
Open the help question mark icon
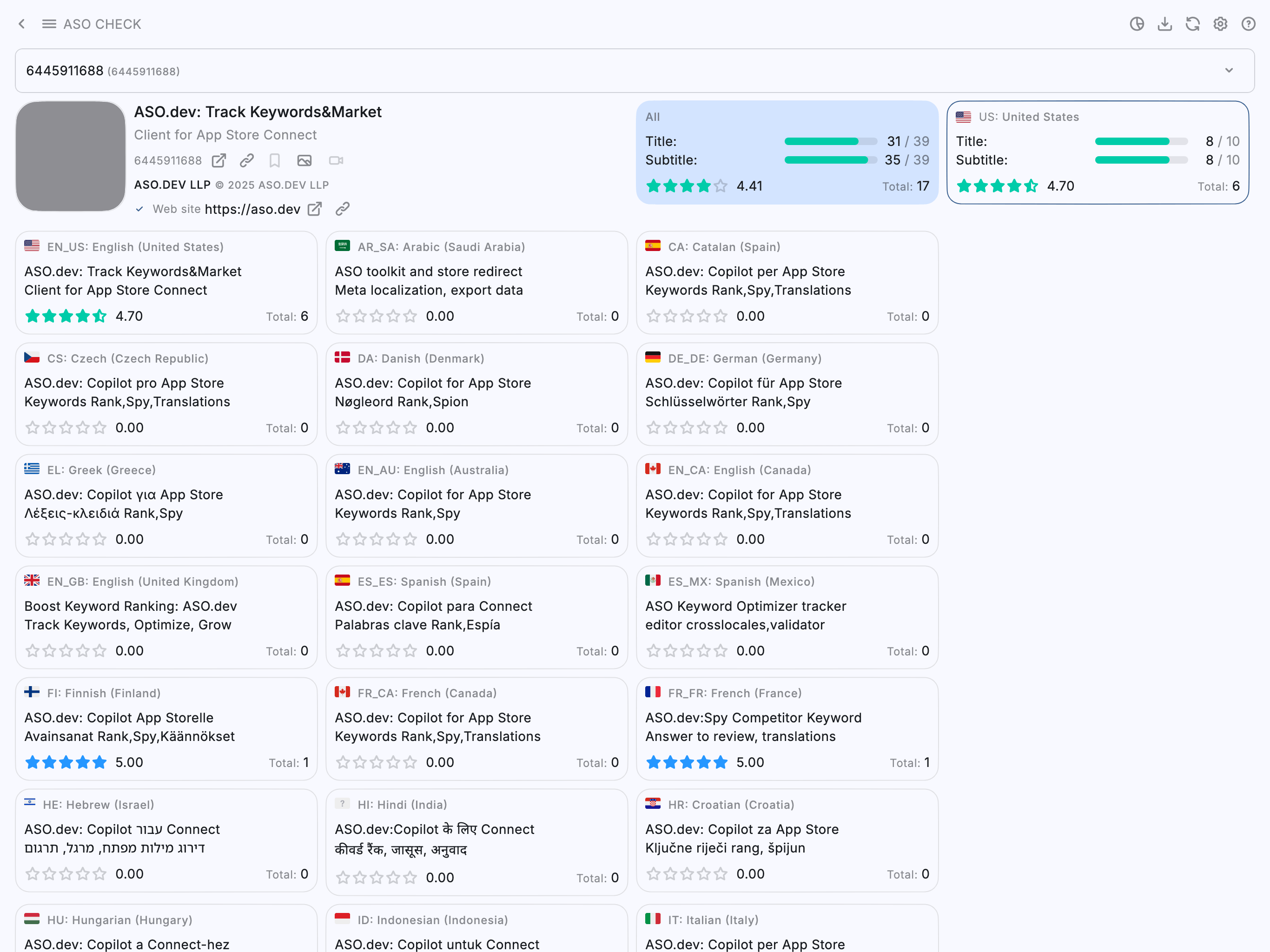coord(1248,24)
